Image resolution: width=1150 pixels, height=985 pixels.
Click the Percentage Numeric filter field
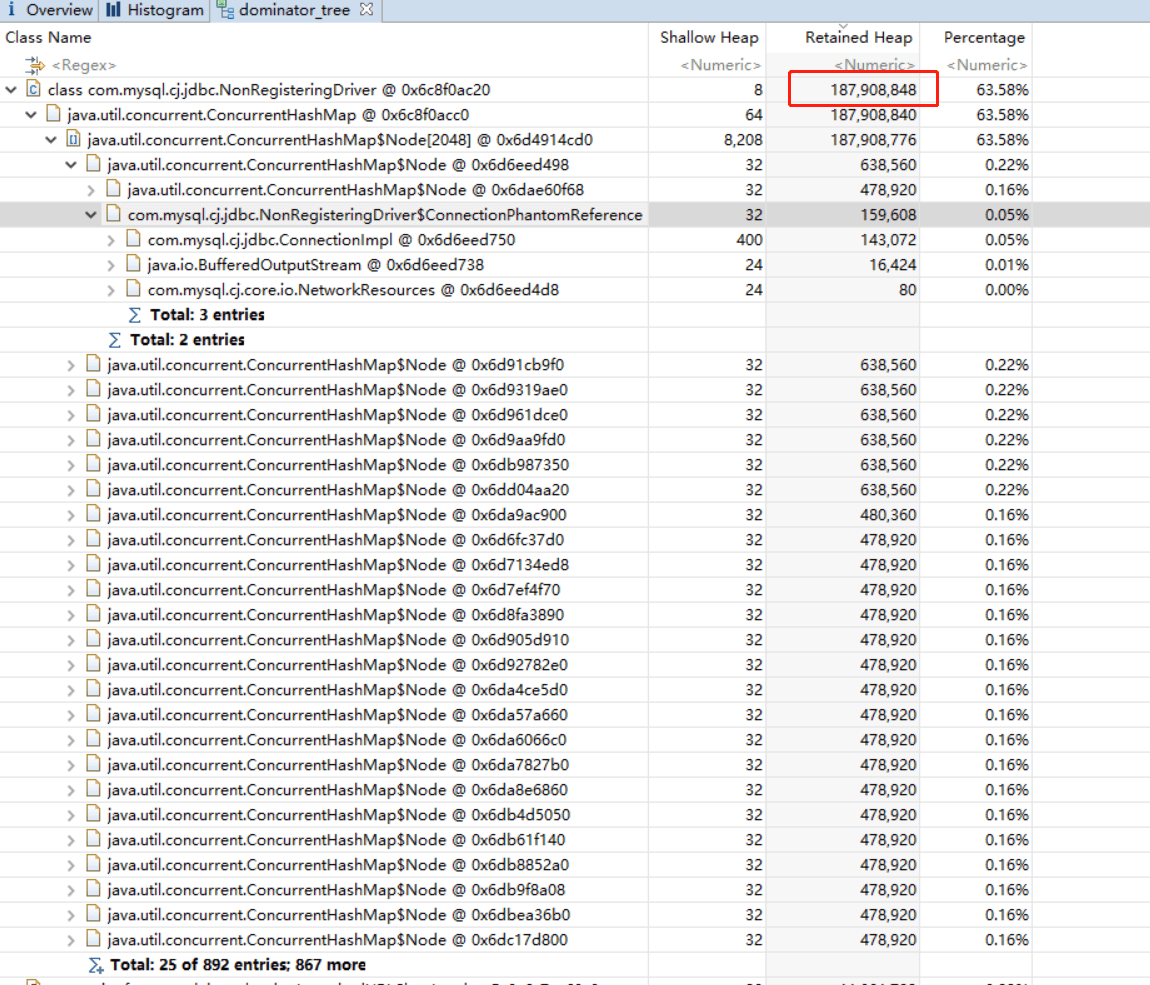coord(986,65)
